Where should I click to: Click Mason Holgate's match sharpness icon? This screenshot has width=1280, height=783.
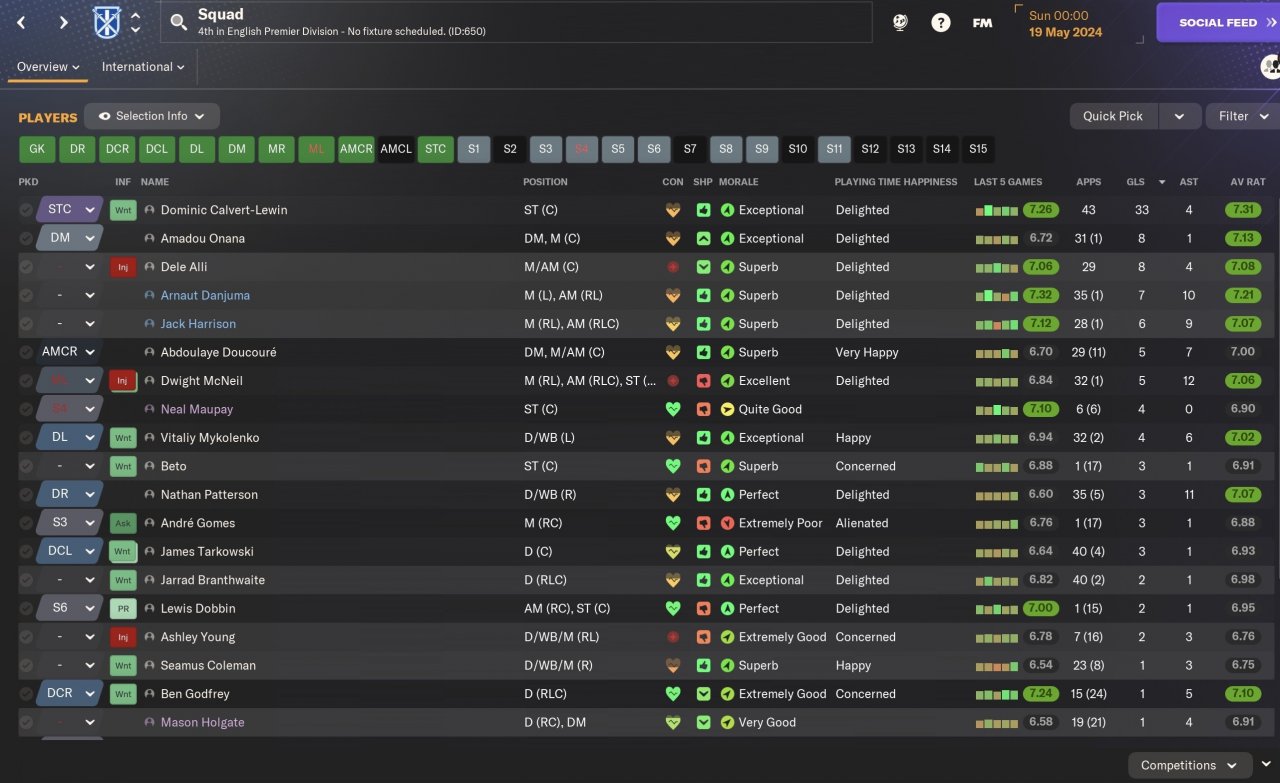(704, 722)
